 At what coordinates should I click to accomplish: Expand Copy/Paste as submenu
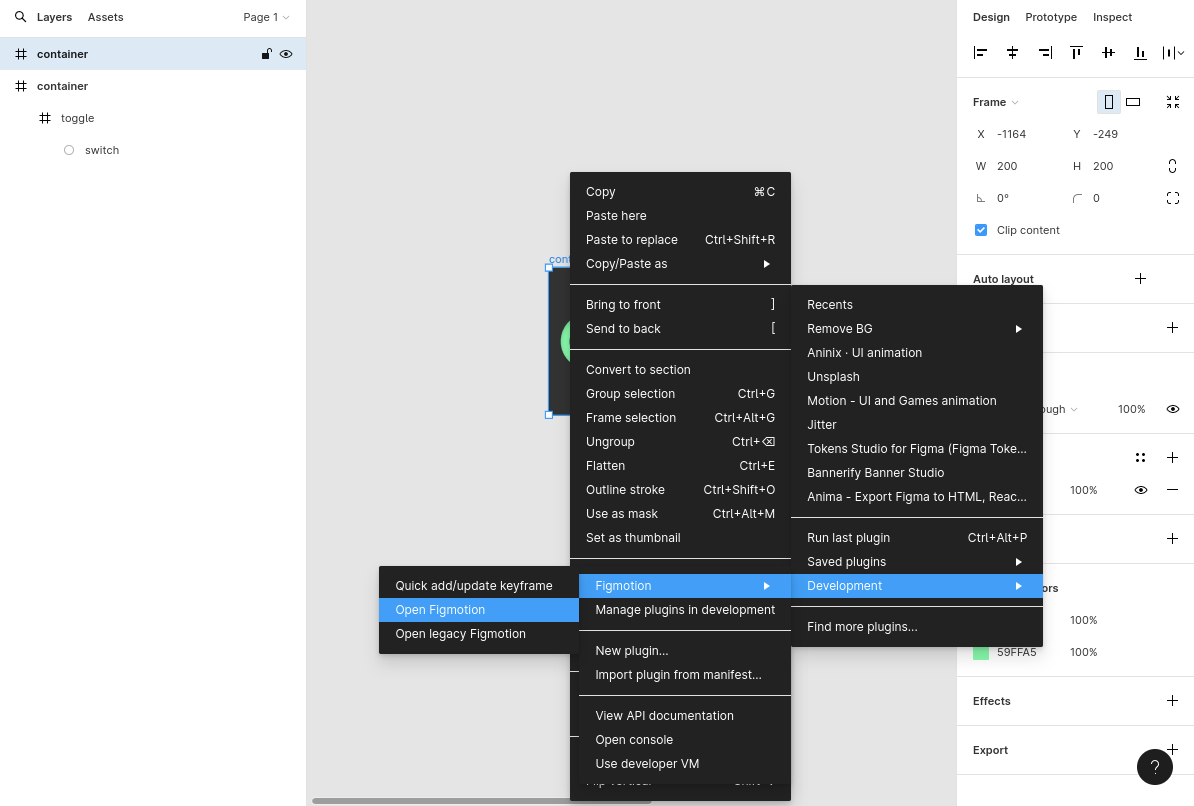680,264
